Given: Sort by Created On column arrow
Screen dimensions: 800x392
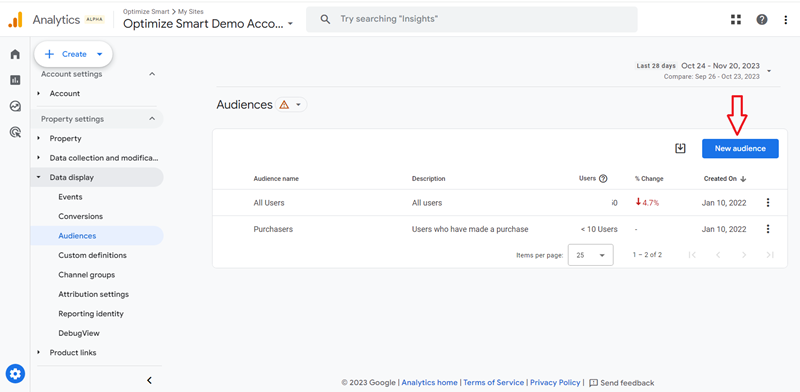Looking at the screenshot, I should pyautogui.click(x=743, y=179).
